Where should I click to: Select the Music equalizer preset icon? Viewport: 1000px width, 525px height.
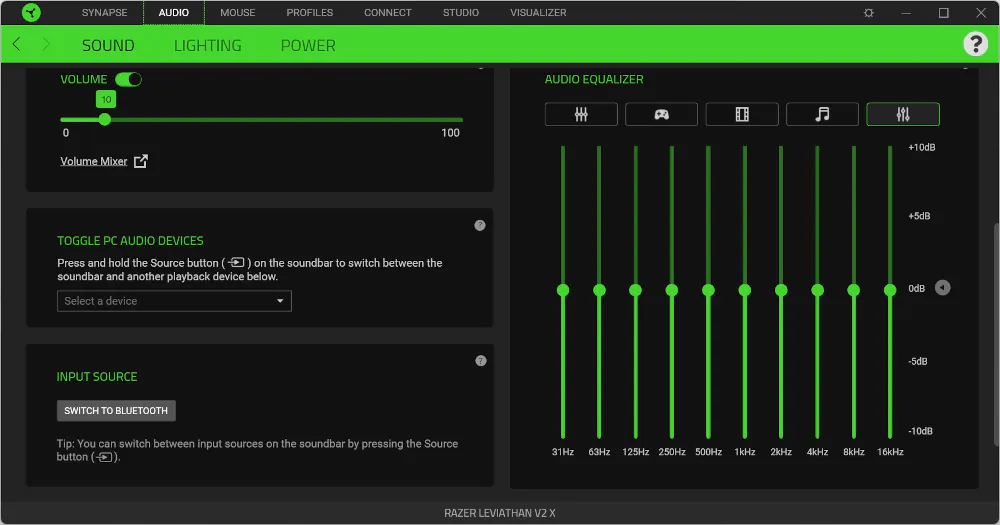[822, 114]
